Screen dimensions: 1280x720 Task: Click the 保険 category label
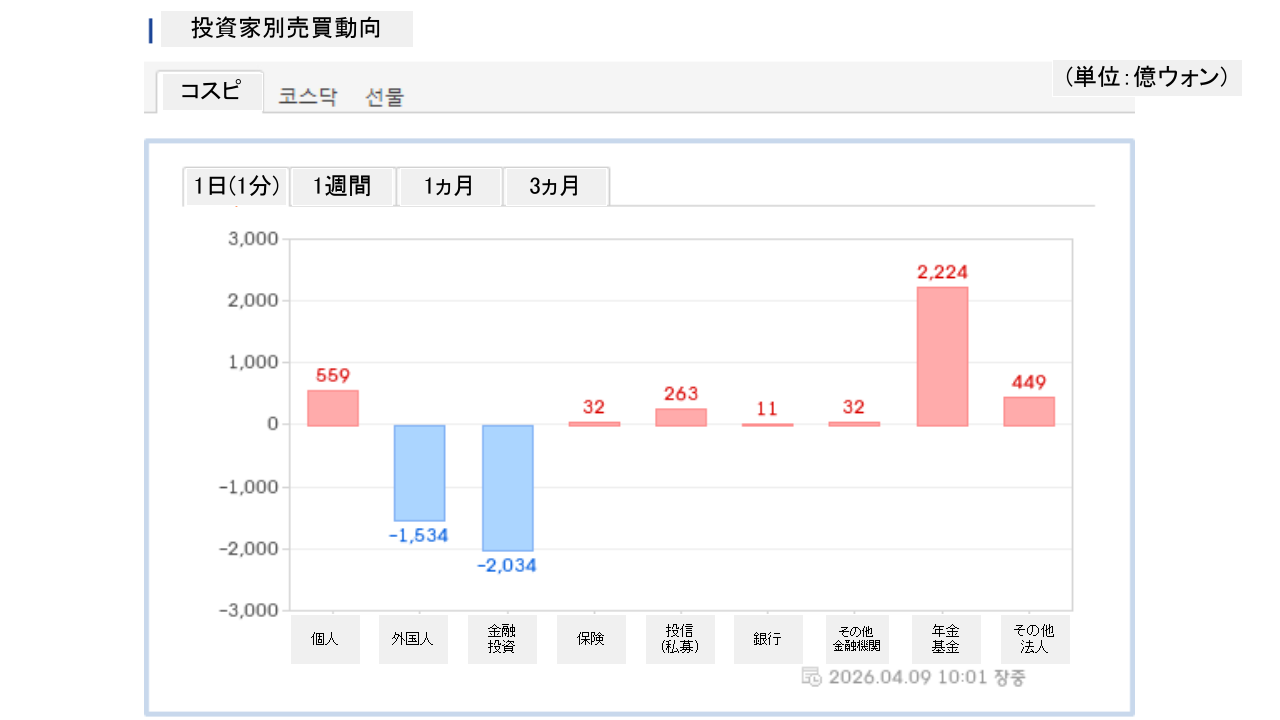point(591,639)
